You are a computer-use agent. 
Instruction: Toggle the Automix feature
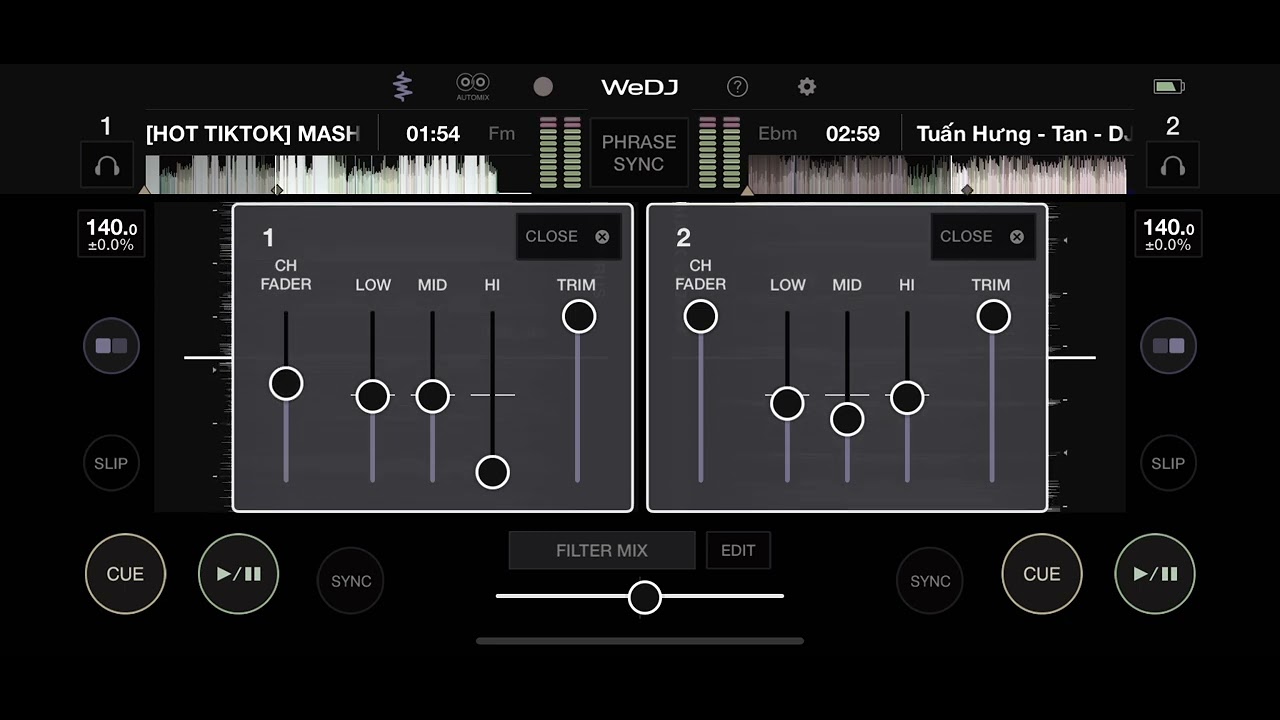pyautogui.click(x=472, y=86)
